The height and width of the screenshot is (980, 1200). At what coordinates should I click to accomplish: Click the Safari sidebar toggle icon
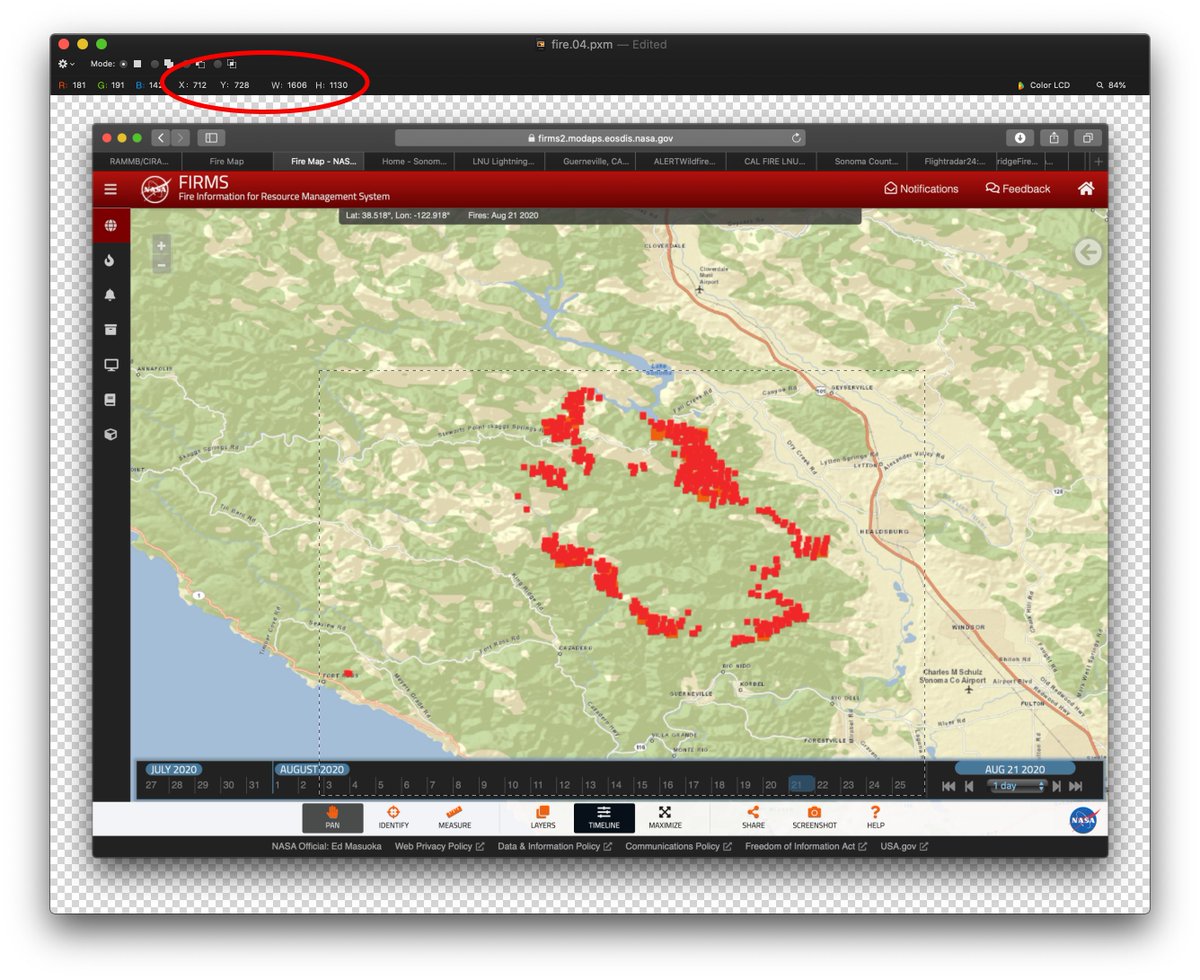212,138
